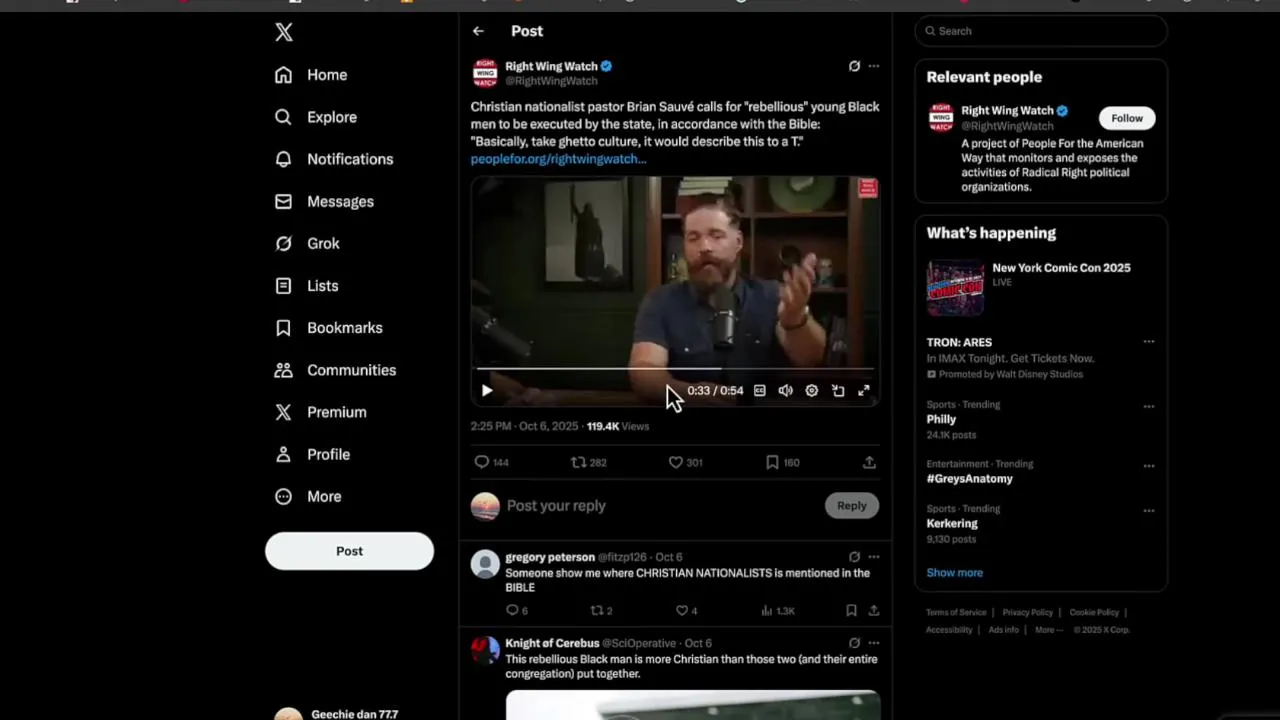This screenshot has height=720, width=1280.
Task: Click the Bookmarks sidebar icon
Action: click(x=284, y=328)
